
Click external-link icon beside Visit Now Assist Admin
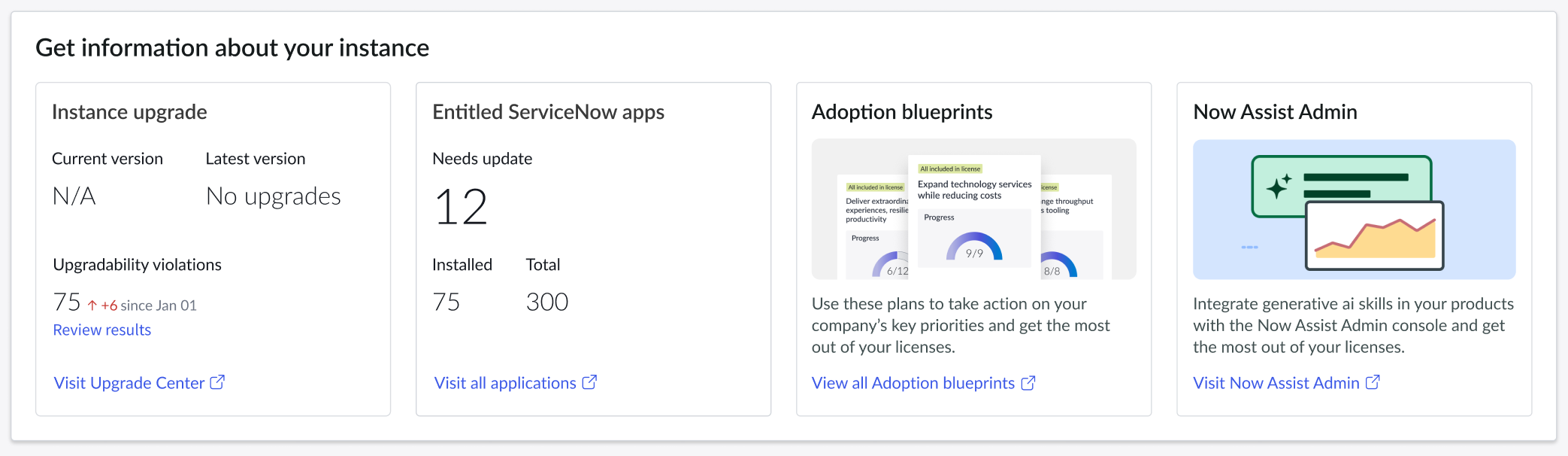tap(1373, 382)
